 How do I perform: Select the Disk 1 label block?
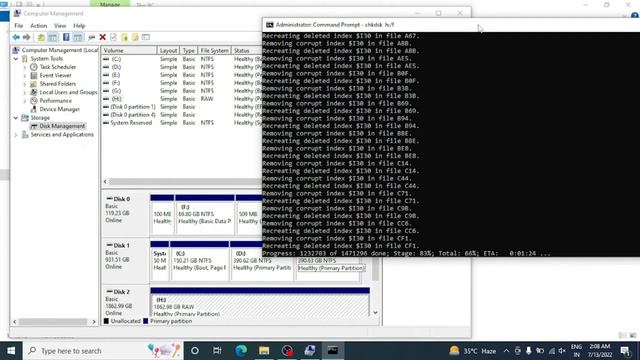pos(125,260)
